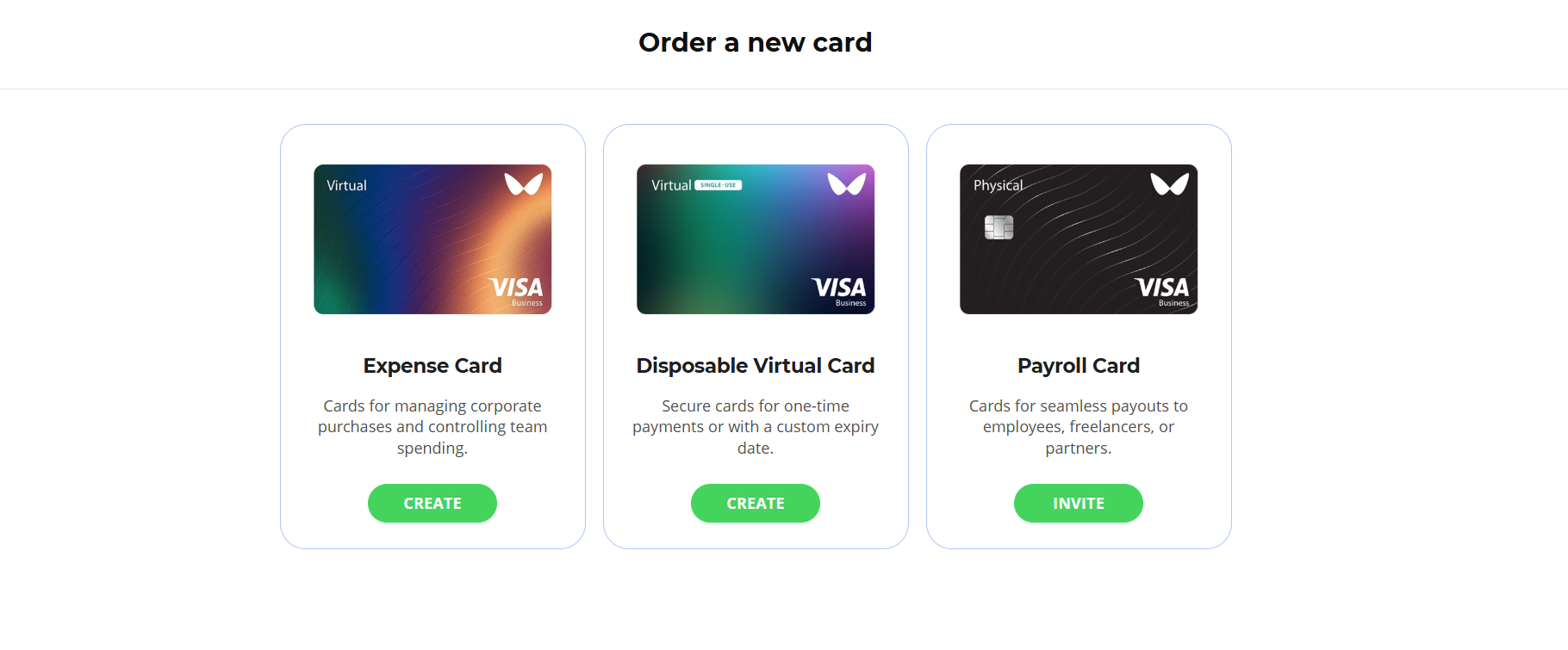Image resolution: width=1568 pixels, height=650 pixels.
Task: Invite for a Payroll Card
Action: [1079, 504]
